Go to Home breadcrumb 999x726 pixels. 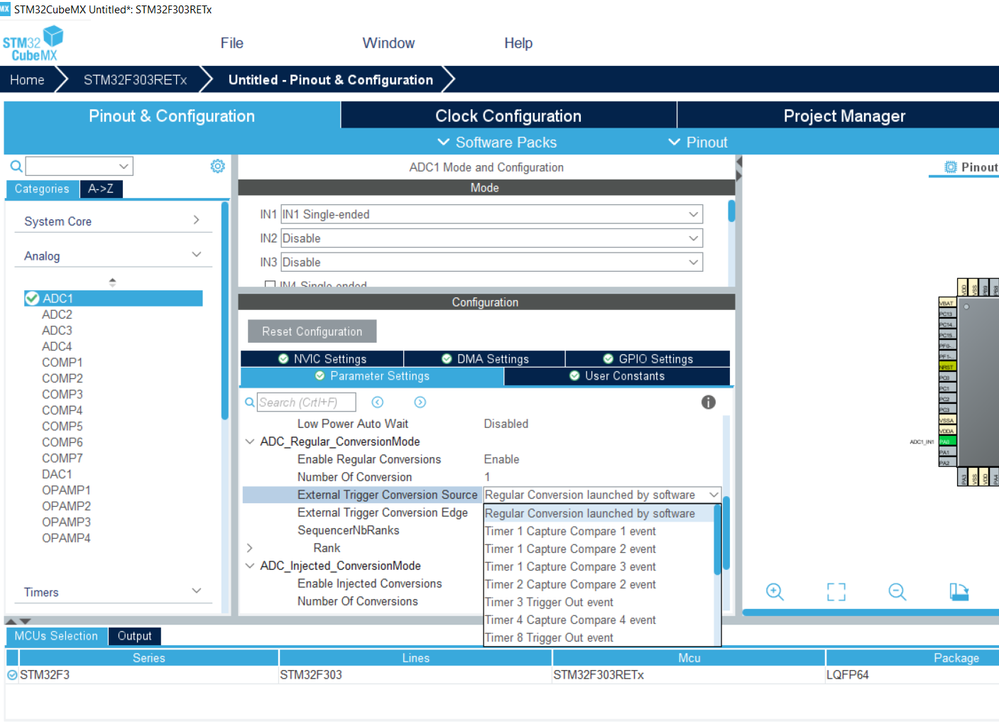click(27, 80)
